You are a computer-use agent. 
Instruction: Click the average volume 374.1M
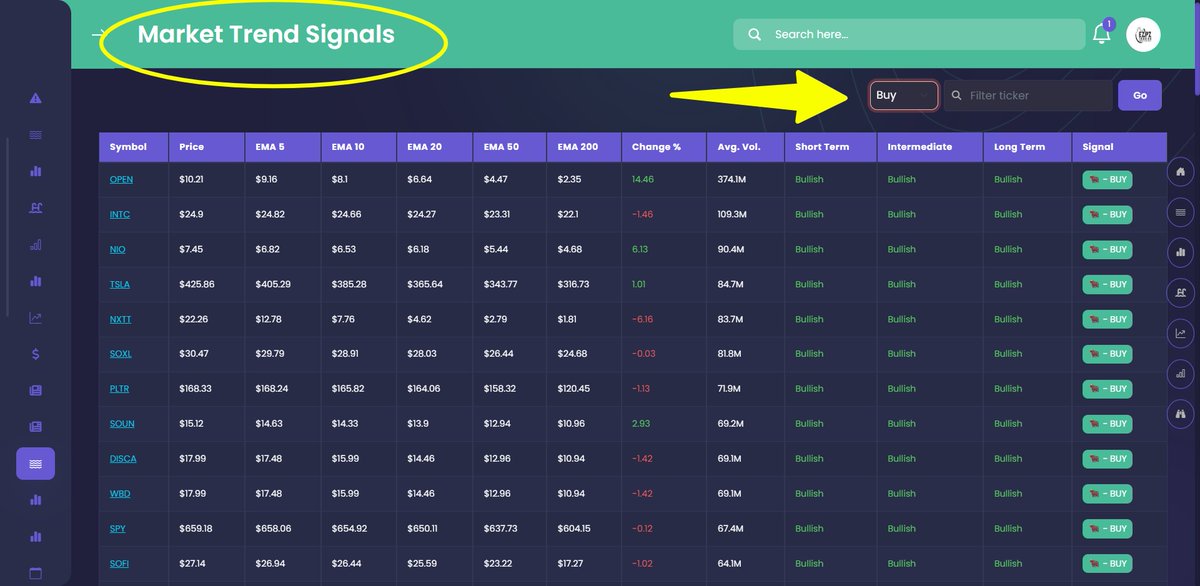tap(733, 180)
